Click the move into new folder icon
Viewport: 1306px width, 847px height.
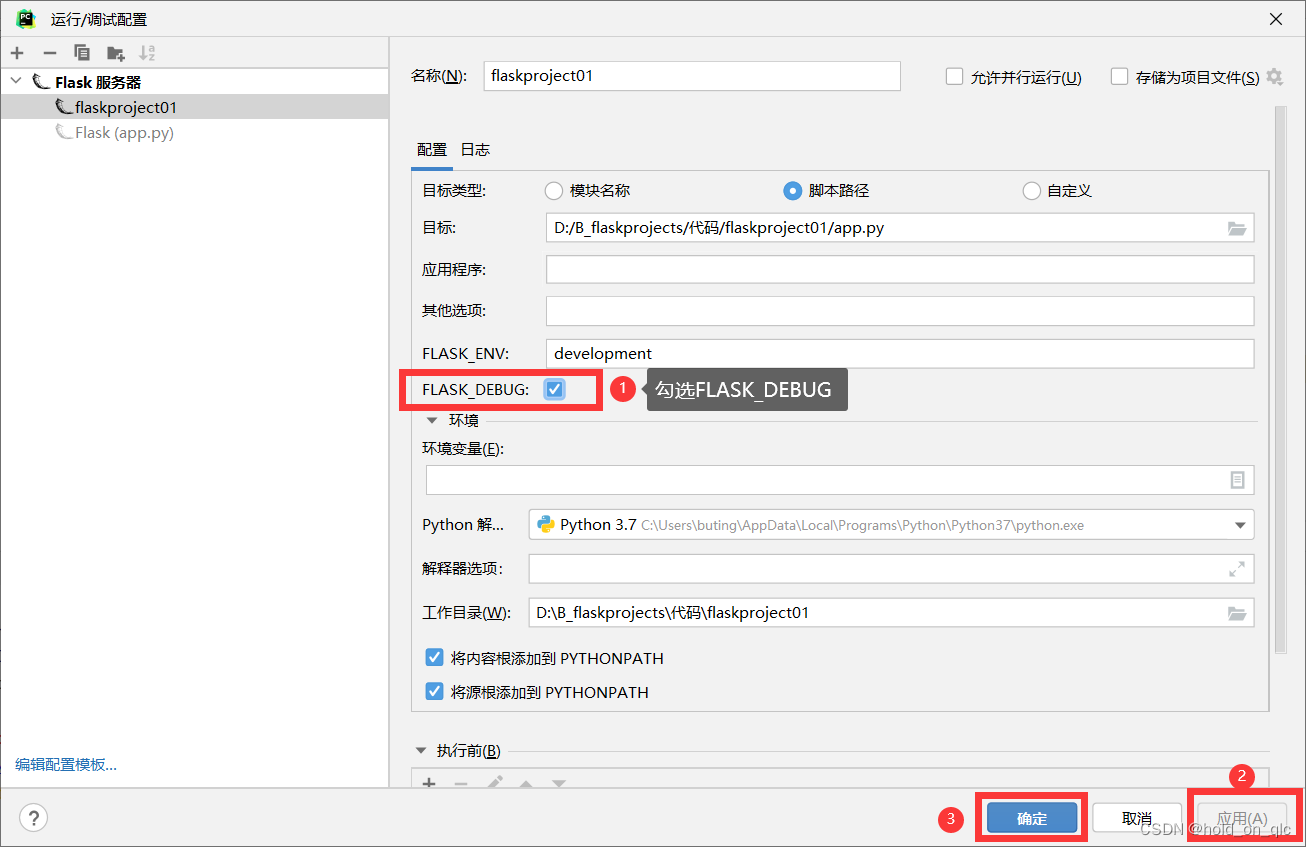coord(116,53)
